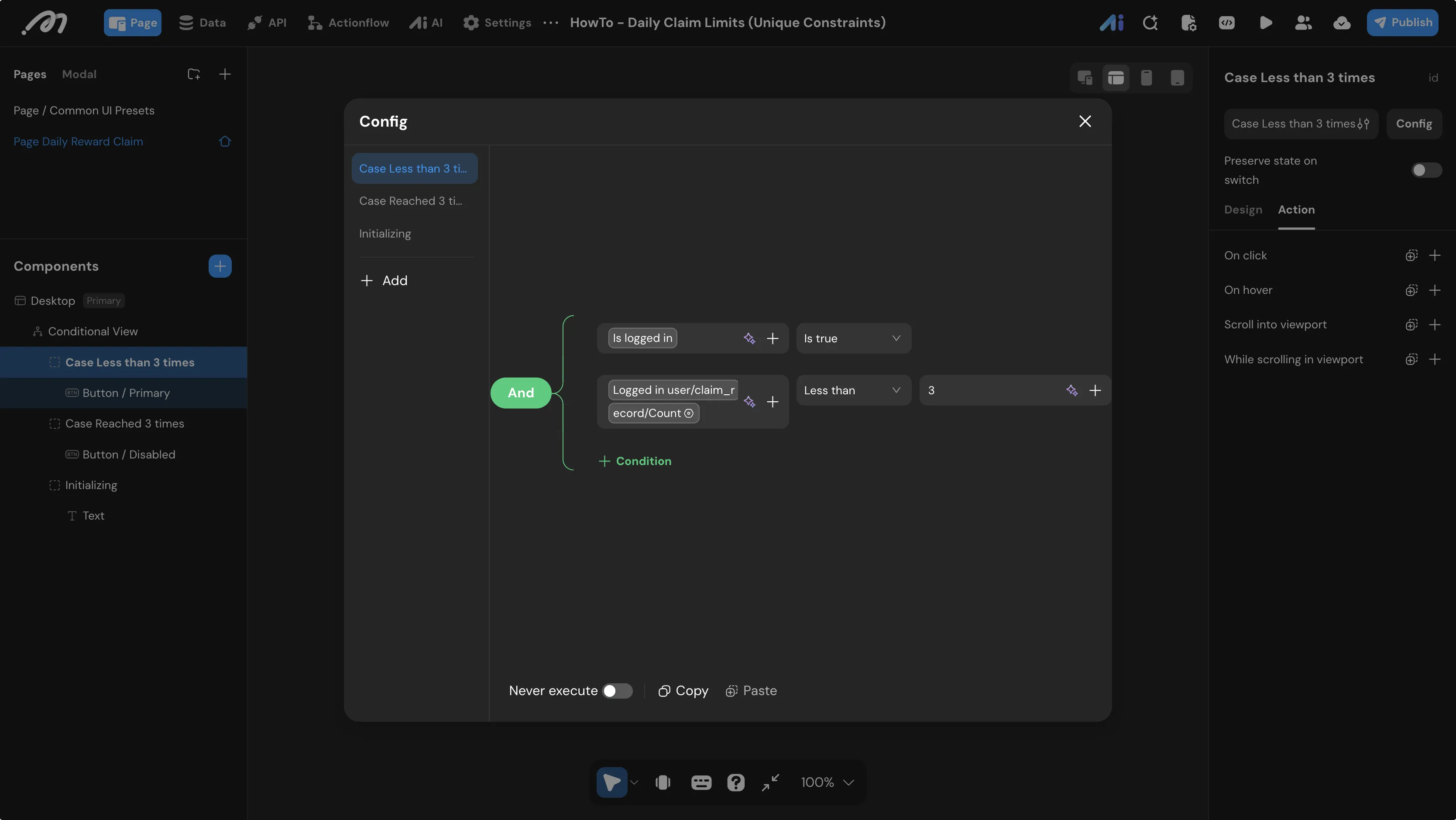Image resolution: width=1456 pixels, height=820 pixels.
Task: Switch to the Modal tab in the Pages panel
Action: (79, 74)
